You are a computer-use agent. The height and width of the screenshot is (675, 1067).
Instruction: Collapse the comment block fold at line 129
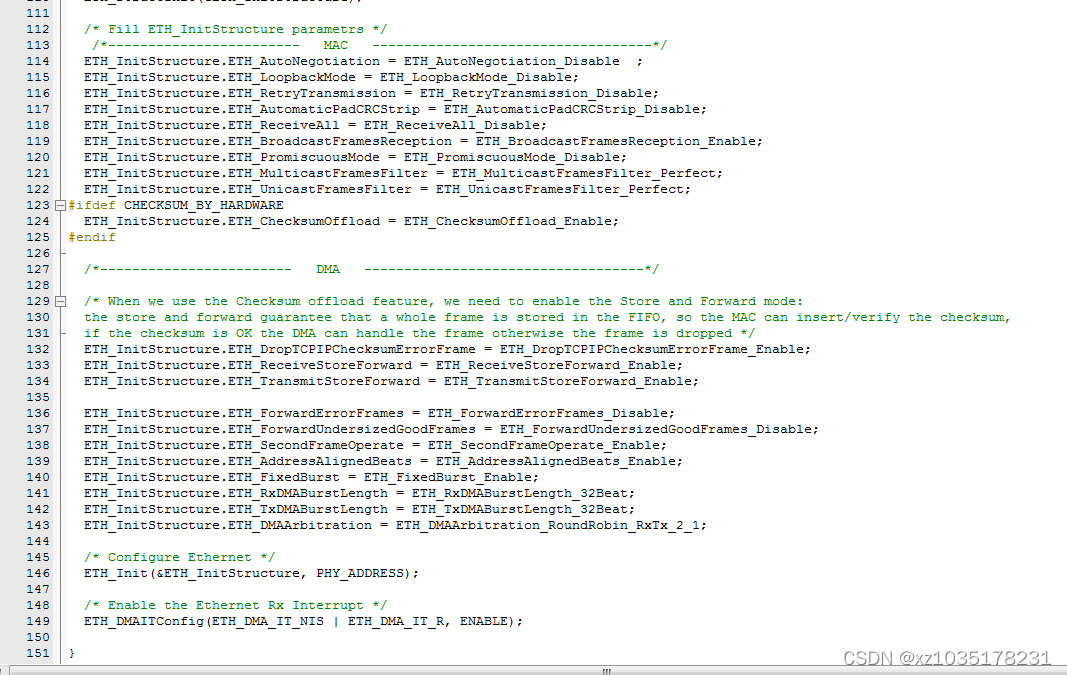pos(60,301)
